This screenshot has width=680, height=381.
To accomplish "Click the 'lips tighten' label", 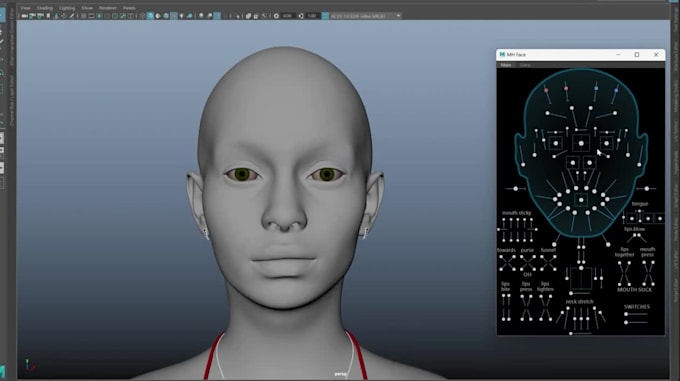I will pyautogui.click(x=545, y=287).
